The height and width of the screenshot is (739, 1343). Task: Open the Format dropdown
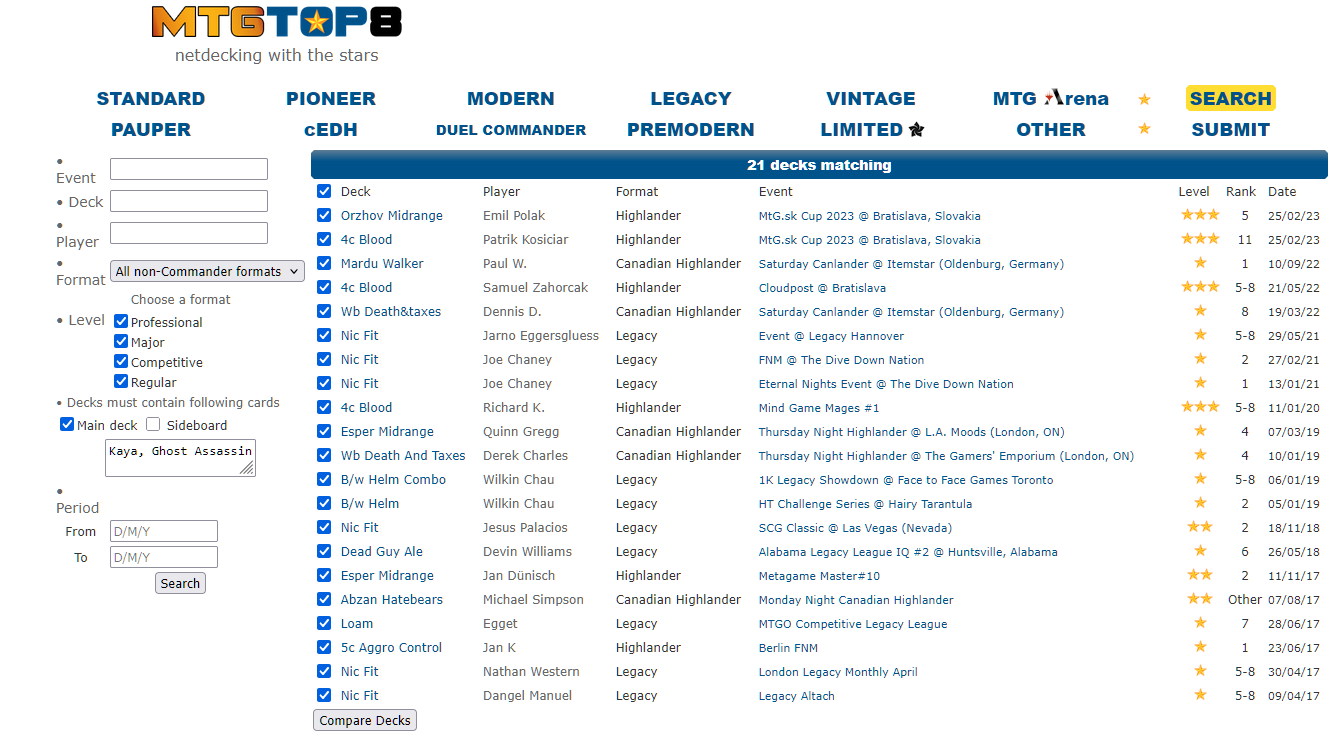click(207, 271)
